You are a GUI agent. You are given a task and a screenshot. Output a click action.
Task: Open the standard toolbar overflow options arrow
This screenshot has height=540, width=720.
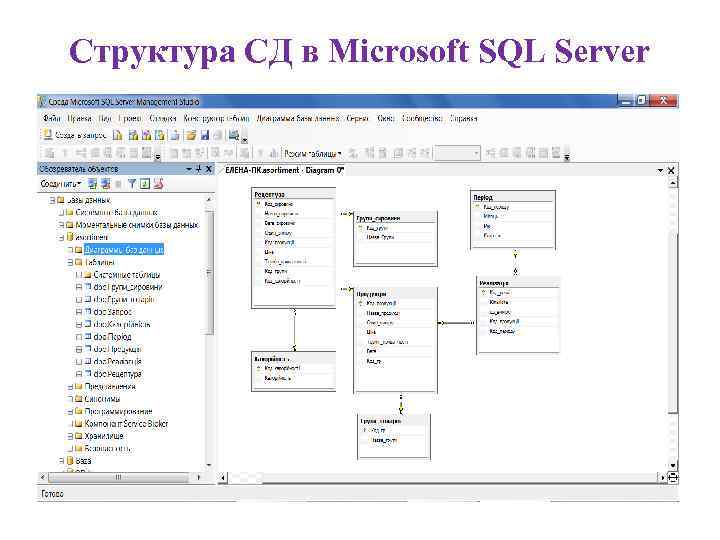click(245, 140)
